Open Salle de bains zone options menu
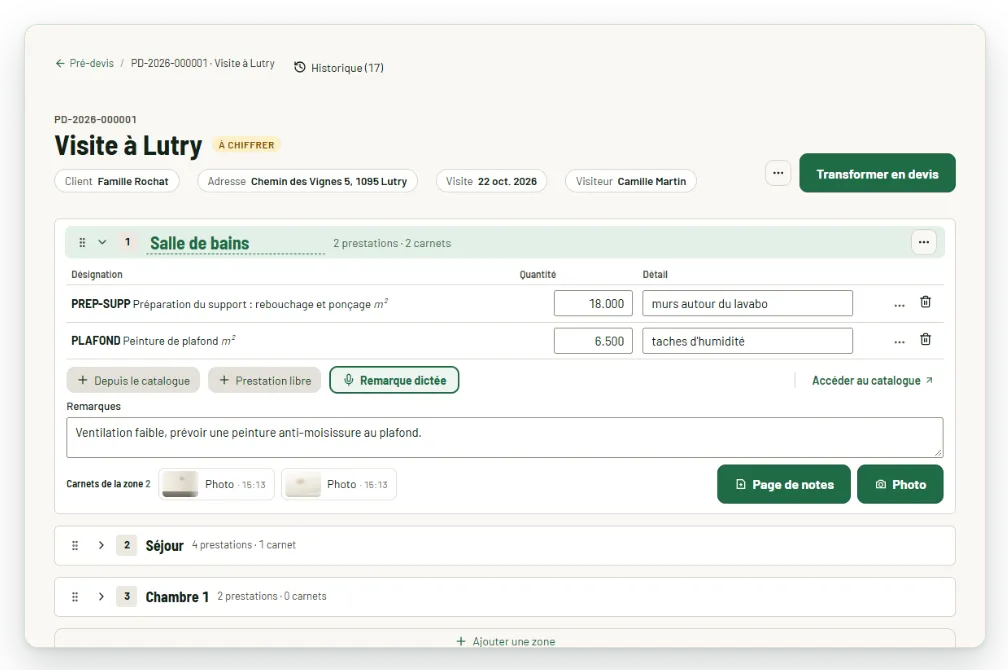1008x670 pixels. (924, 242)
